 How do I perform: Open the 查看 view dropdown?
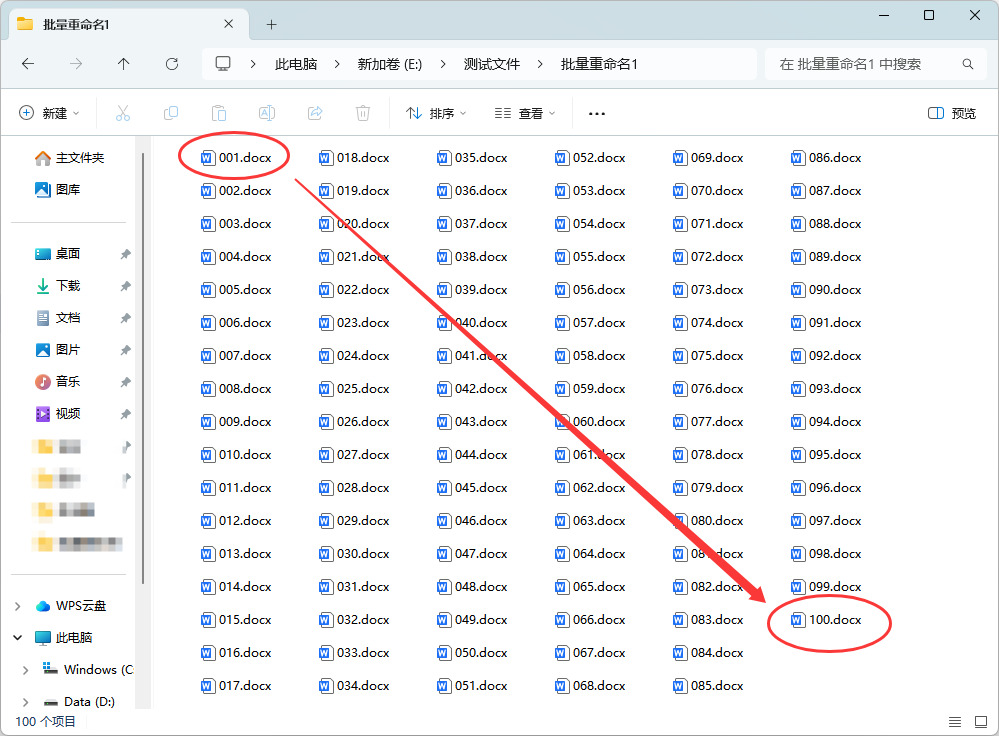[525, 113]
